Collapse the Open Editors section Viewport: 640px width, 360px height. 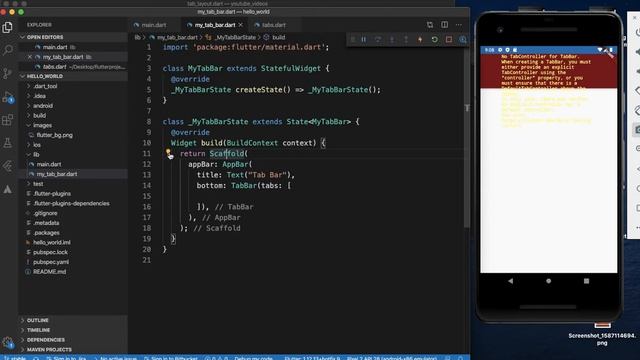73,37
